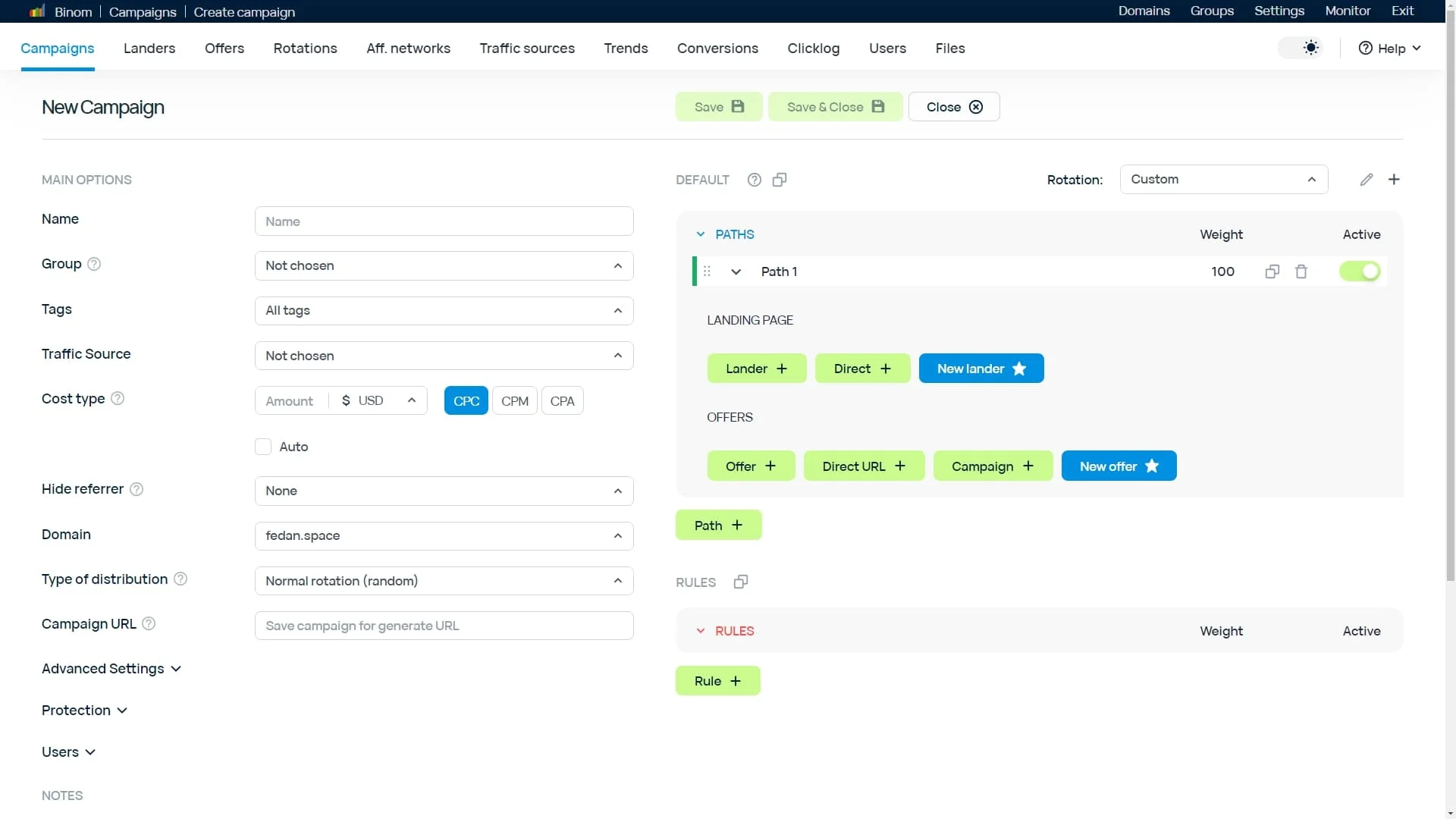Screen dimensions: 1456x819
Task: Click the Binom logo icon
Action: (x=37, y=11)
